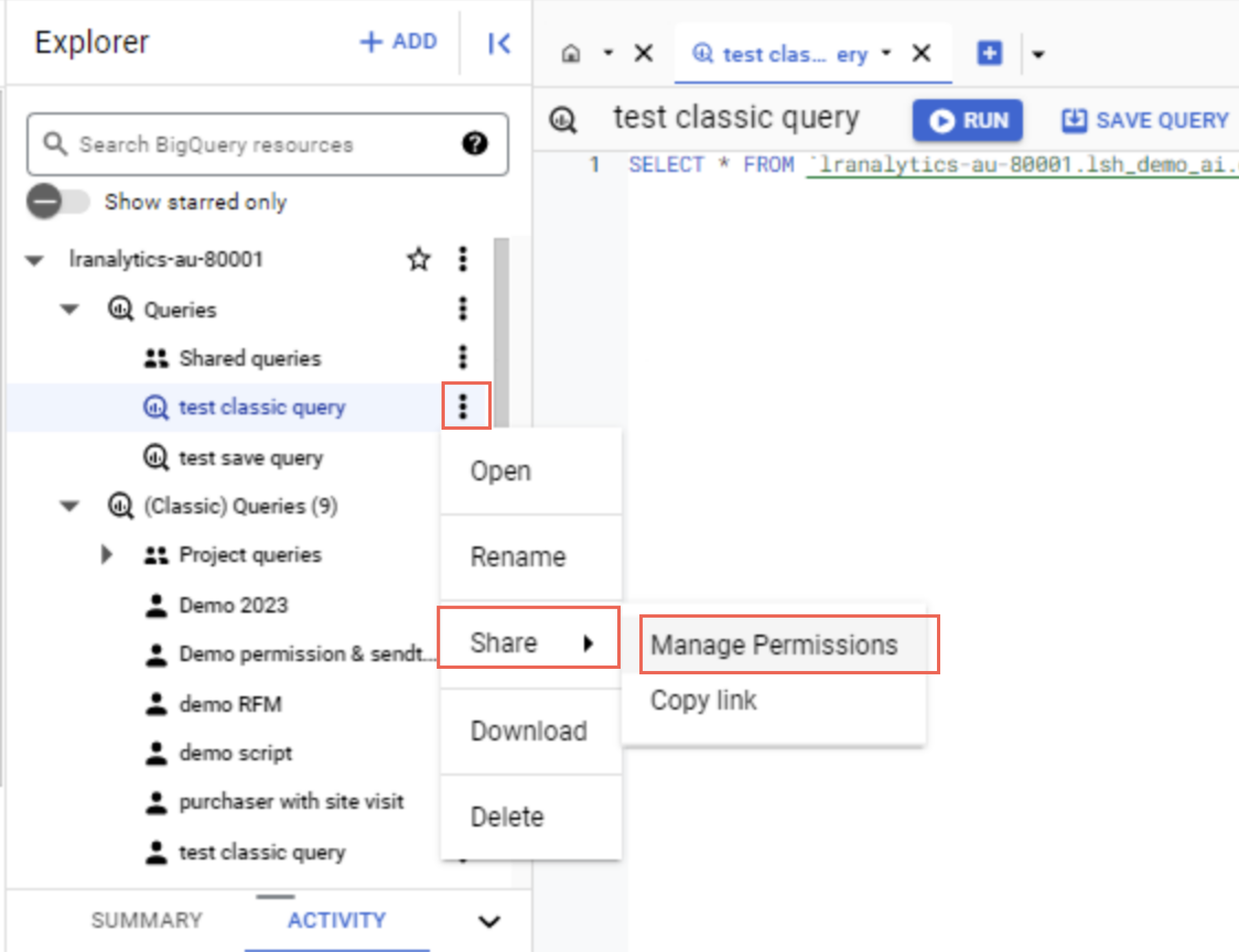Screen dimensions: 1239x952
Task: Switch to the ACTIVITY tab
Action: click(337, 920)
